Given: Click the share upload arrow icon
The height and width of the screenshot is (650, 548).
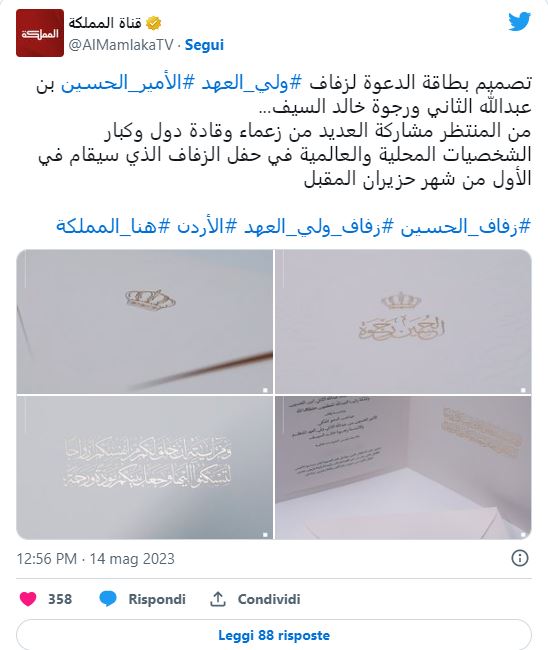Looking at the screenshot, I should point(218,599).
